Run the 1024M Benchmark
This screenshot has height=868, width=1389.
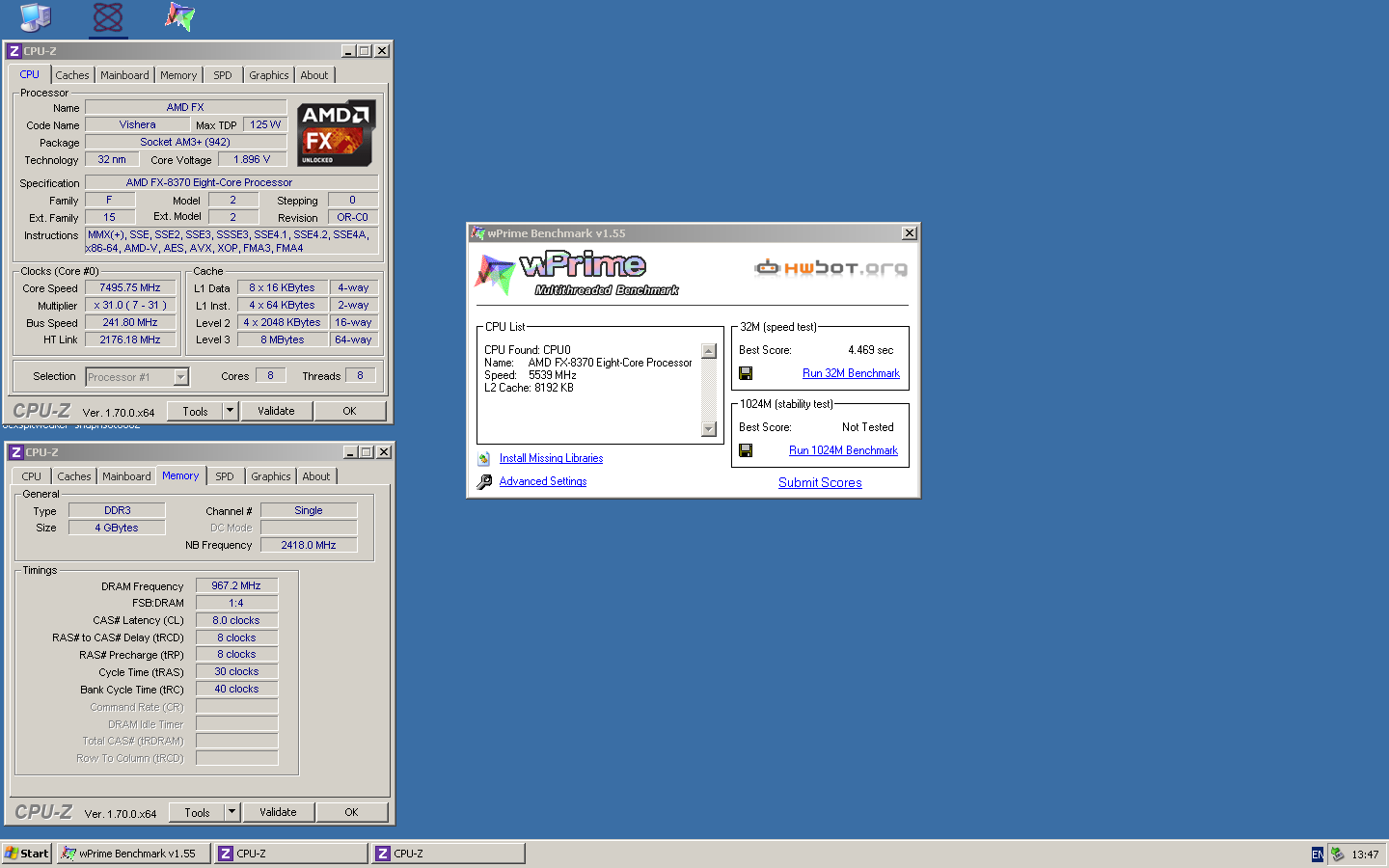pos(843,450)
